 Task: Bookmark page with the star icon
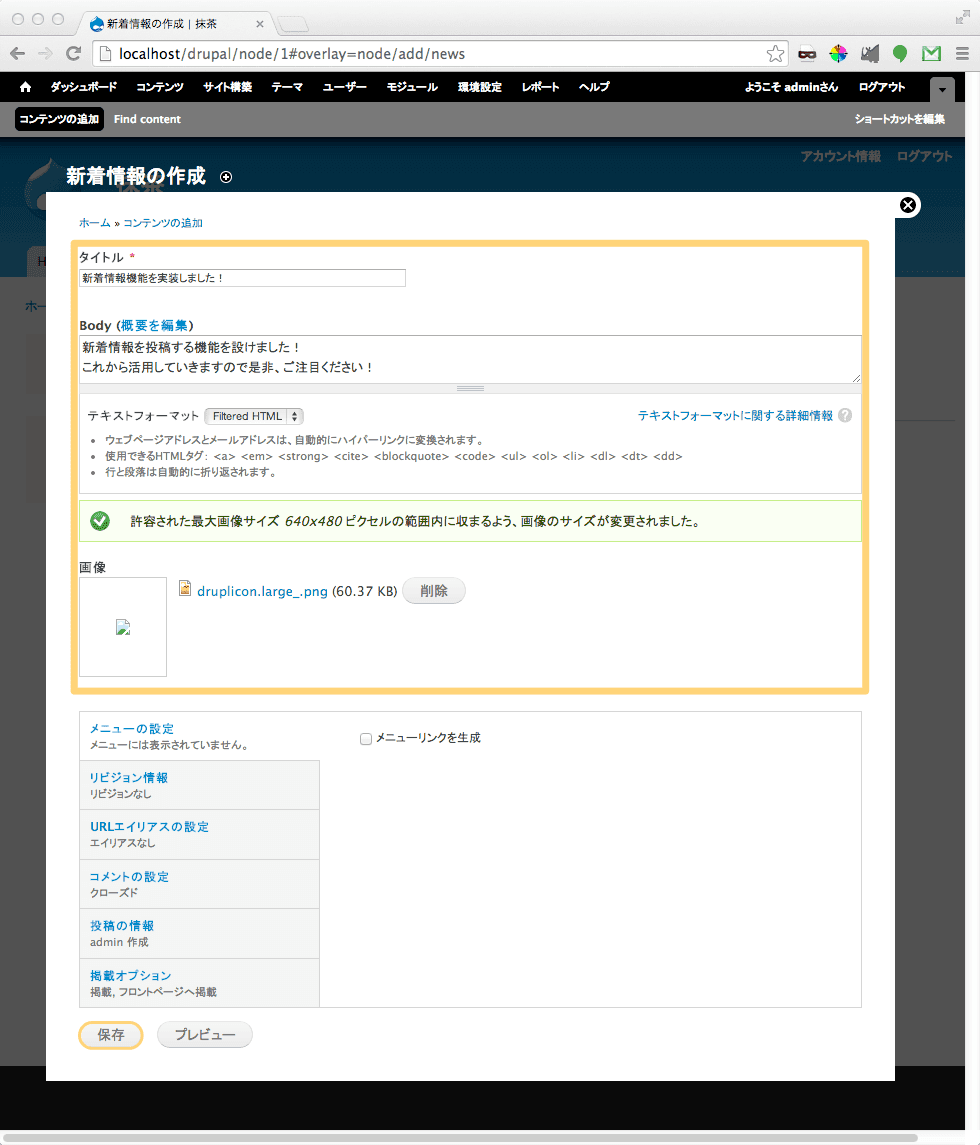point(775,53)
